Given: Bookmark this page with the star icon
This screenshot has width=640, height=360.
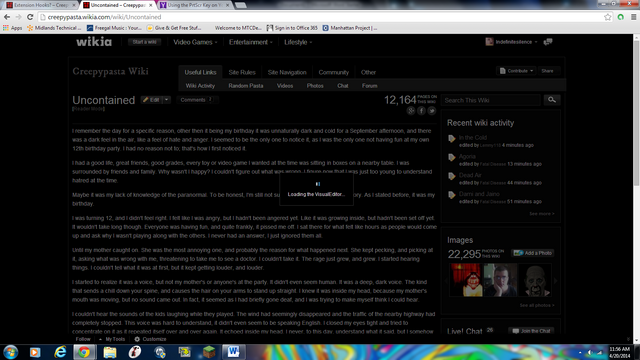Looking at the screenshot, I should pyautogui.click(x=608, y=17).
